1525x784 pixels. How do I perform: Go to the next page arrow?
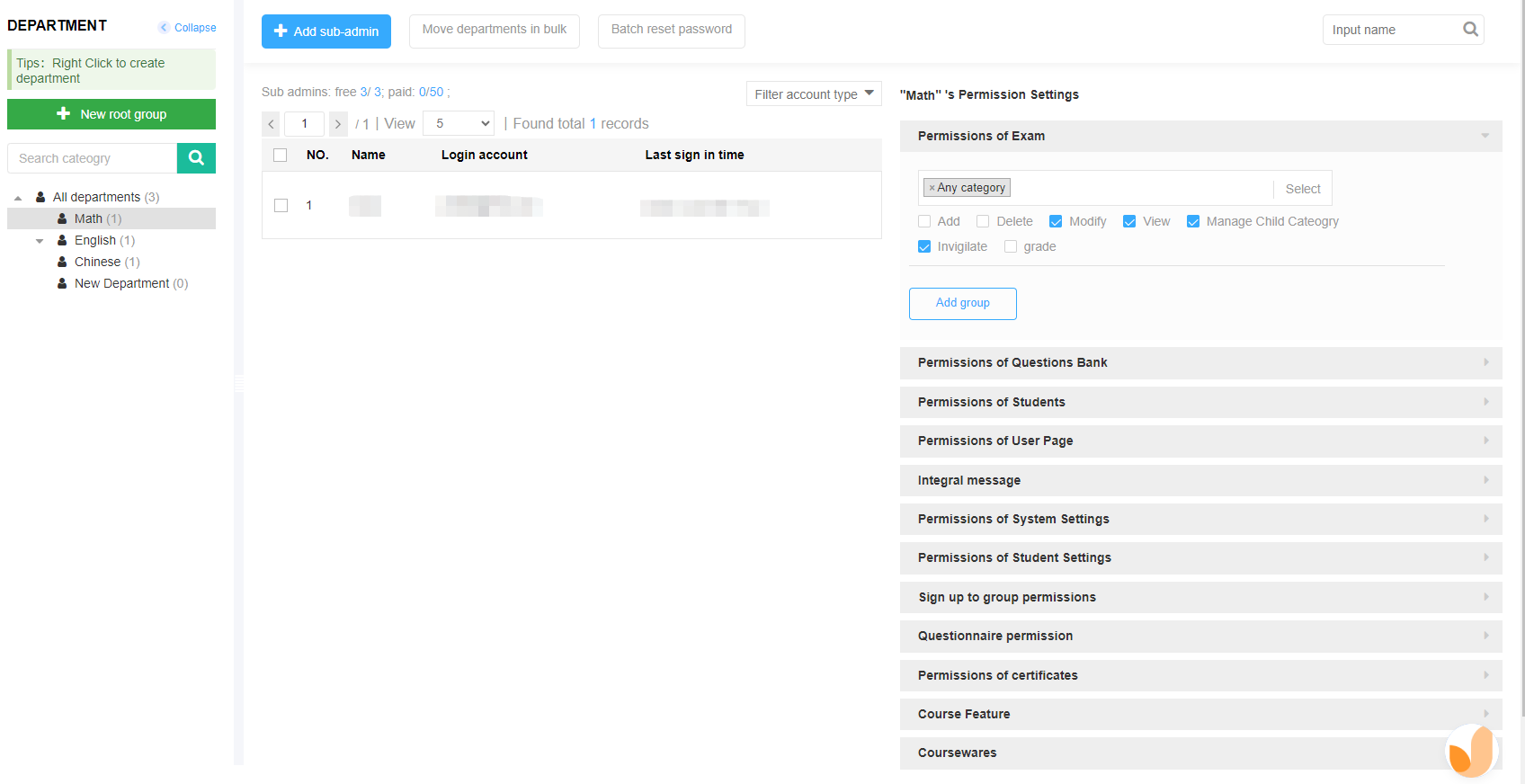[x=338, y=124]
